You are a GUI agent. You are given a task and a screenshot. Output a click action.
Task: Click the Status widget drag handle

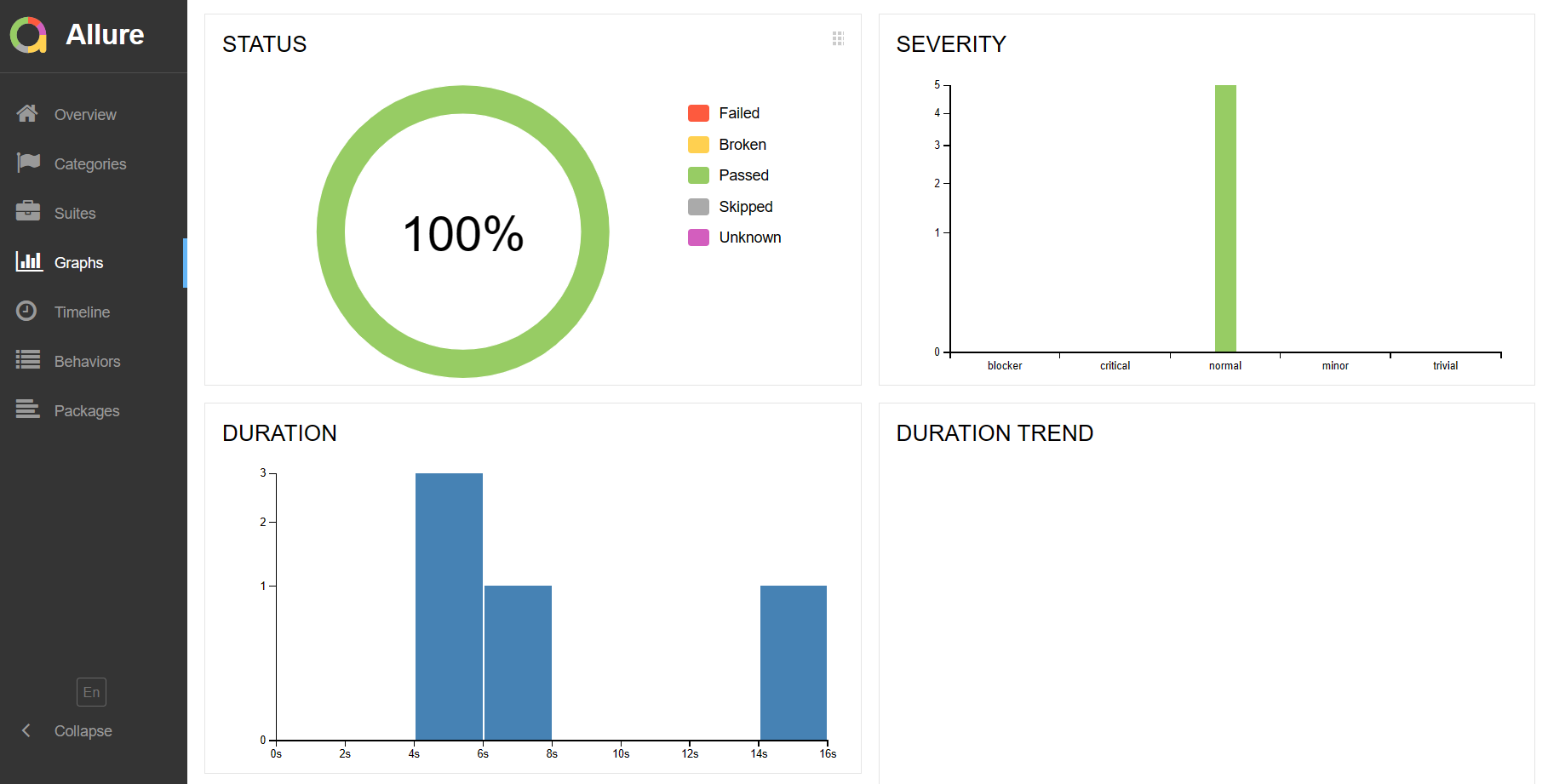pyautogui.click(x=838, y=38)
